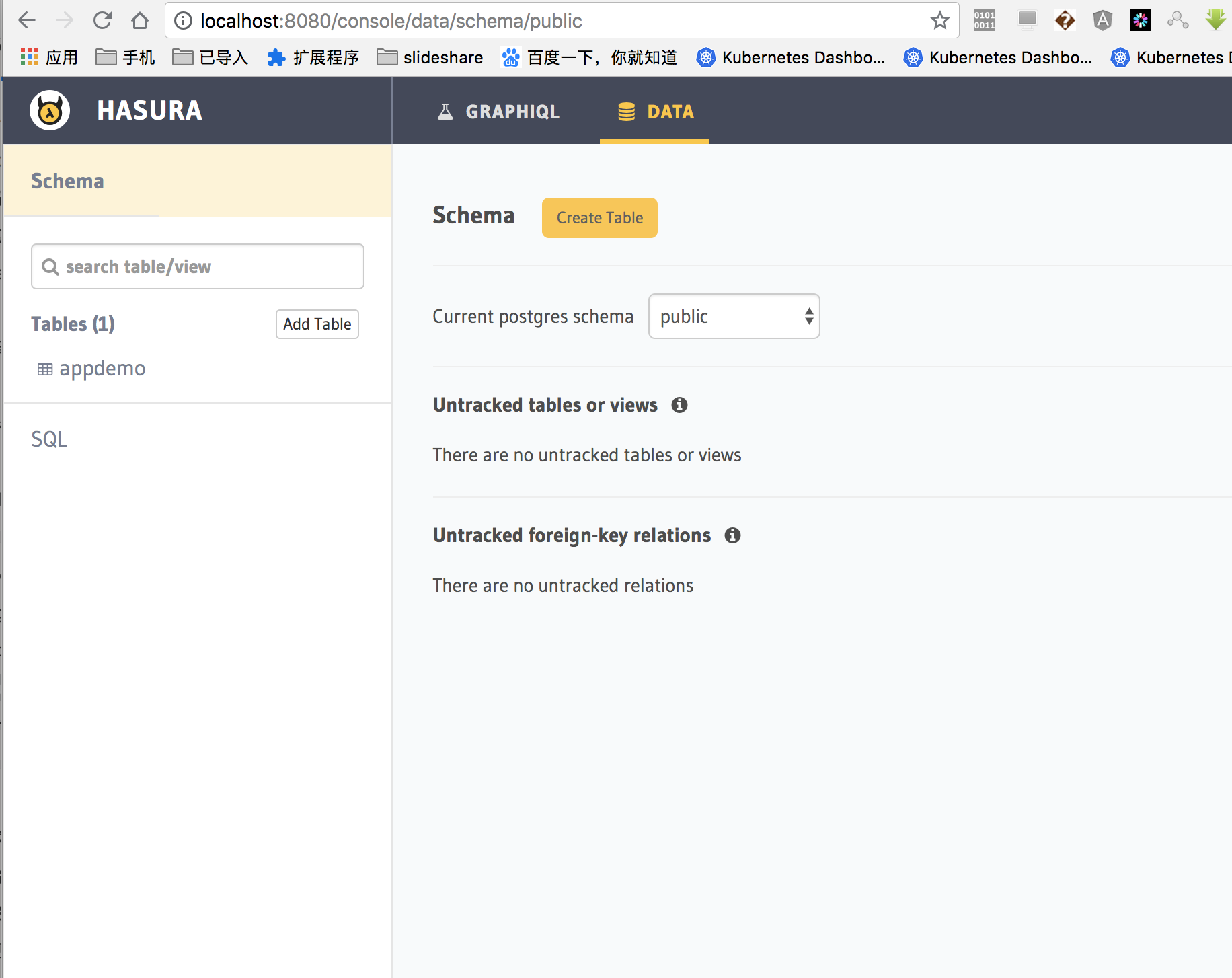Click the browser address bar URL
This screenshot has height=978, width=1232.
391,21
